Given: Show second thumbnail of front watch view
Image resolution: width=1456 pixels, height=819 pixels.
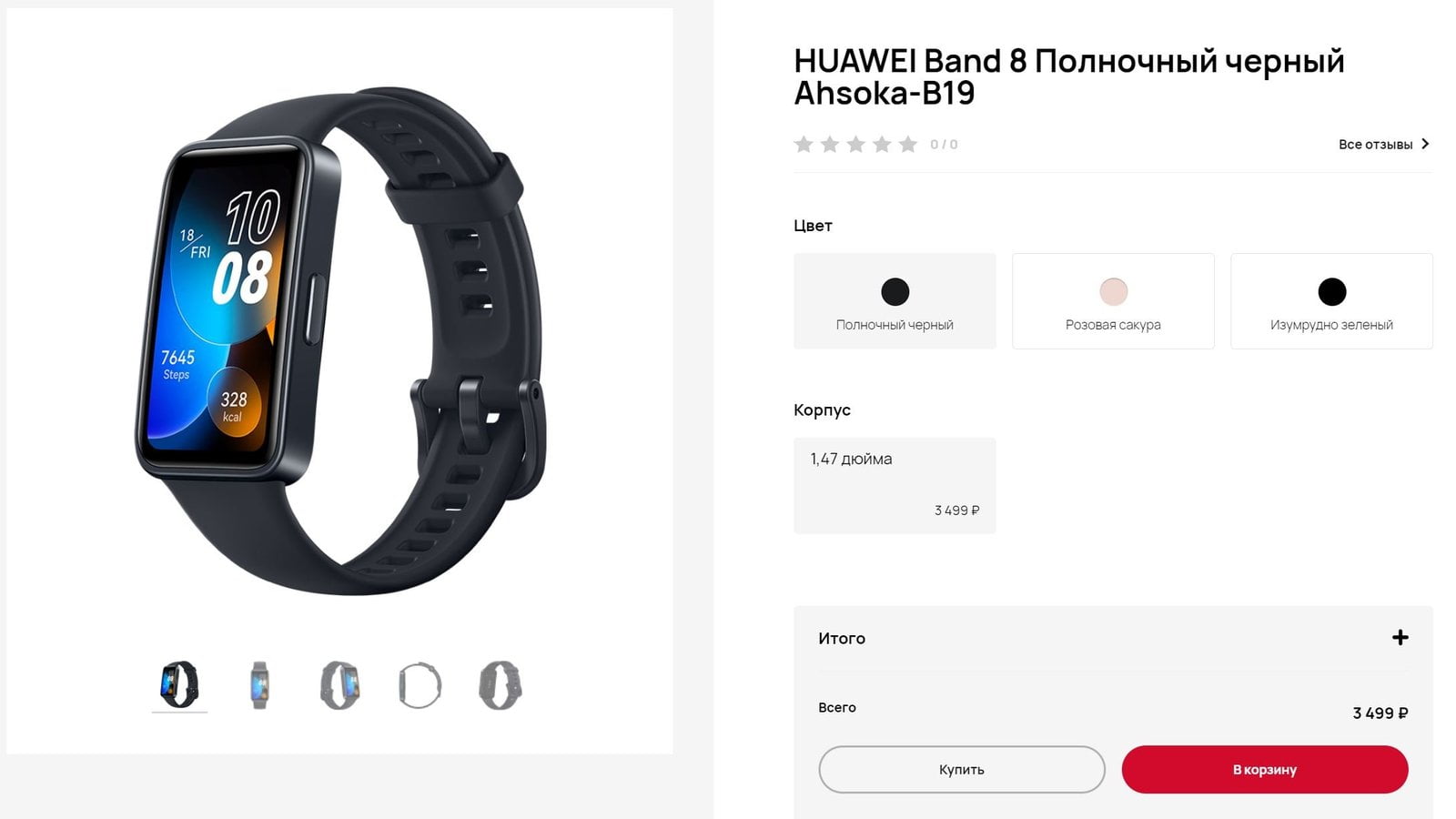Looking at the screenshot, I should click(259, 685).
